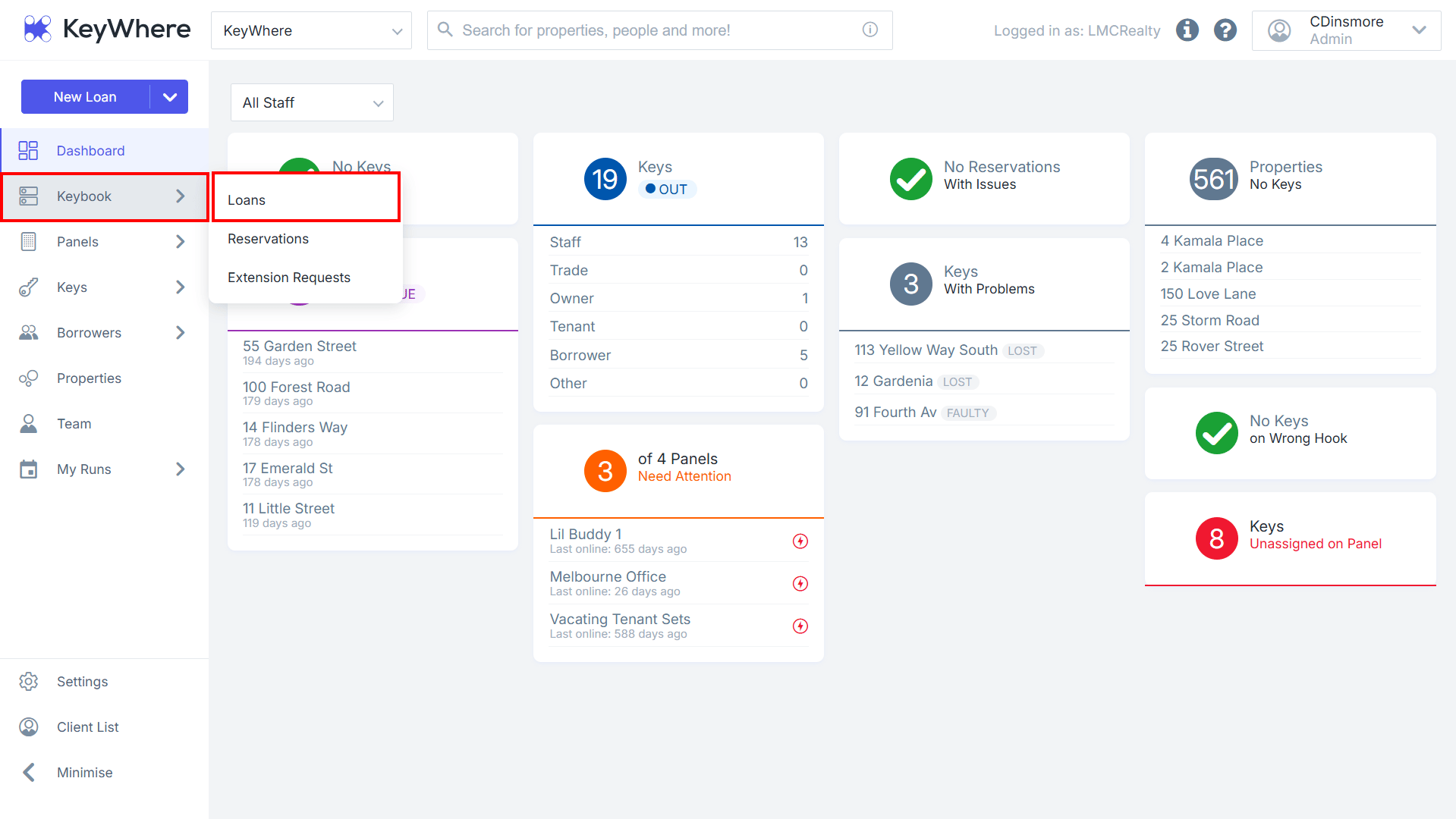Click the power icon beside Lil Buddy 1

800,541
